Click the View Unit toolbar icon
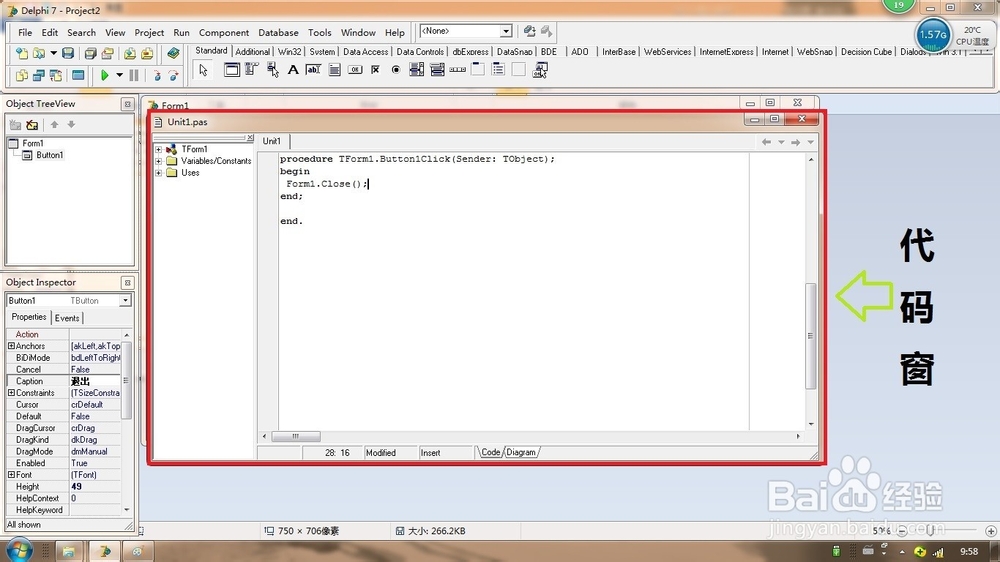The image size is (1000, 562). [22, 75]
